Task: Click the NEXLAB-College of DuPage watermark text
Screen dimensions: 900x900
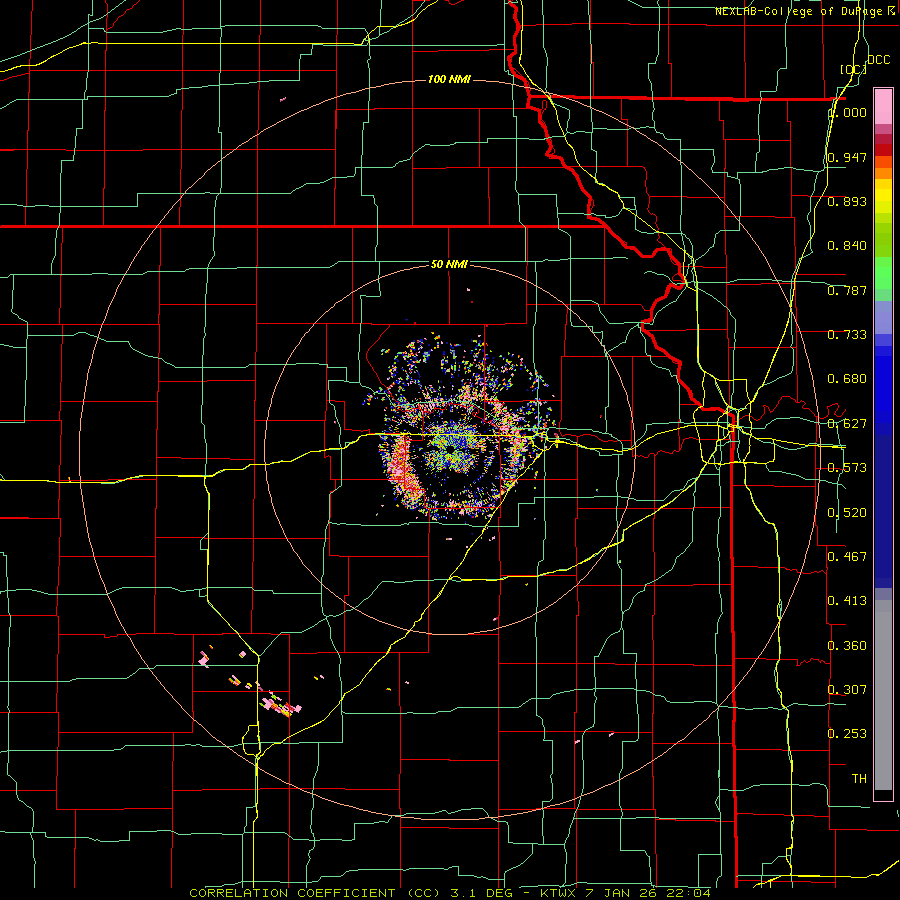Action: click(807, 11)
